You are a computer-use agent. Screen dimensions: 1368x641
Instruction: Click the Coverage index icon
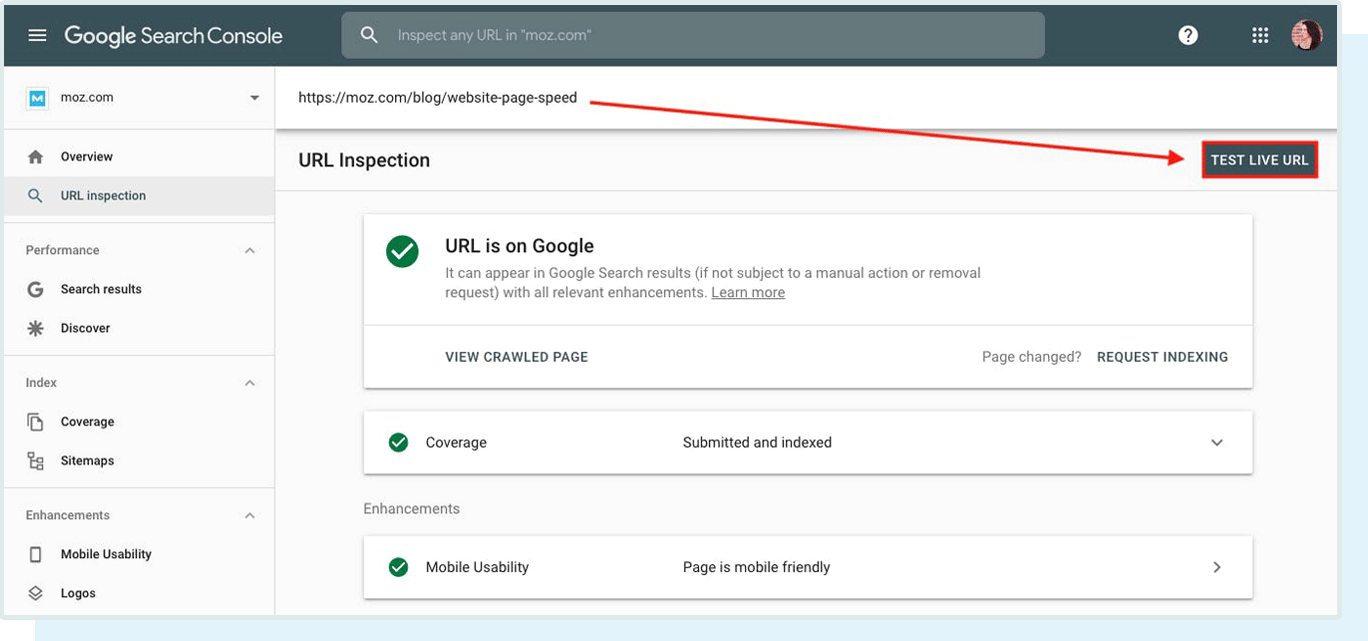coord(38,421)
